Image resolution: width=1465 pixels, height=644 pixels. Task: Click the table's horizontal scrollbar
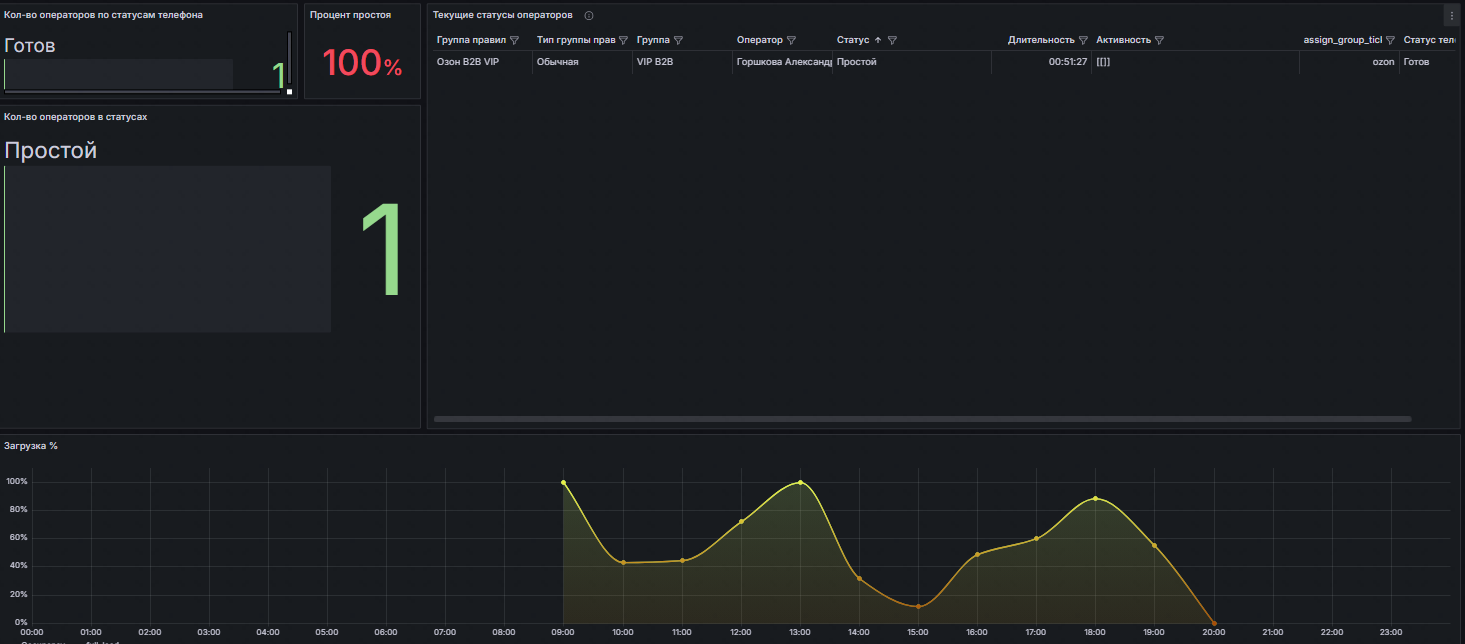pos(920,419)
